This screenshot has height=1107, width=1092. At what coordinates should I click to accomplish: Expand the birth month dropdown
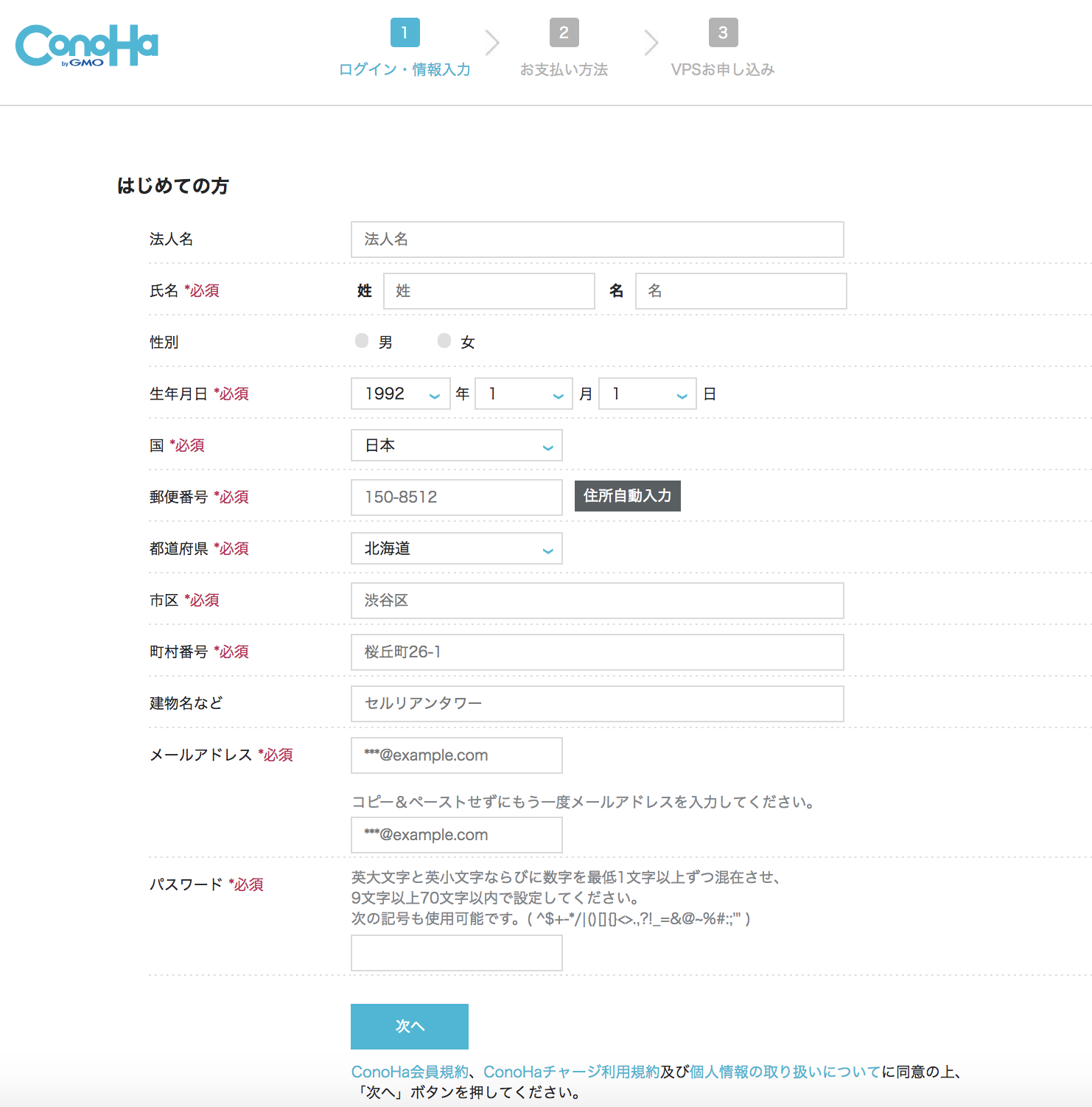pos(523,394)
